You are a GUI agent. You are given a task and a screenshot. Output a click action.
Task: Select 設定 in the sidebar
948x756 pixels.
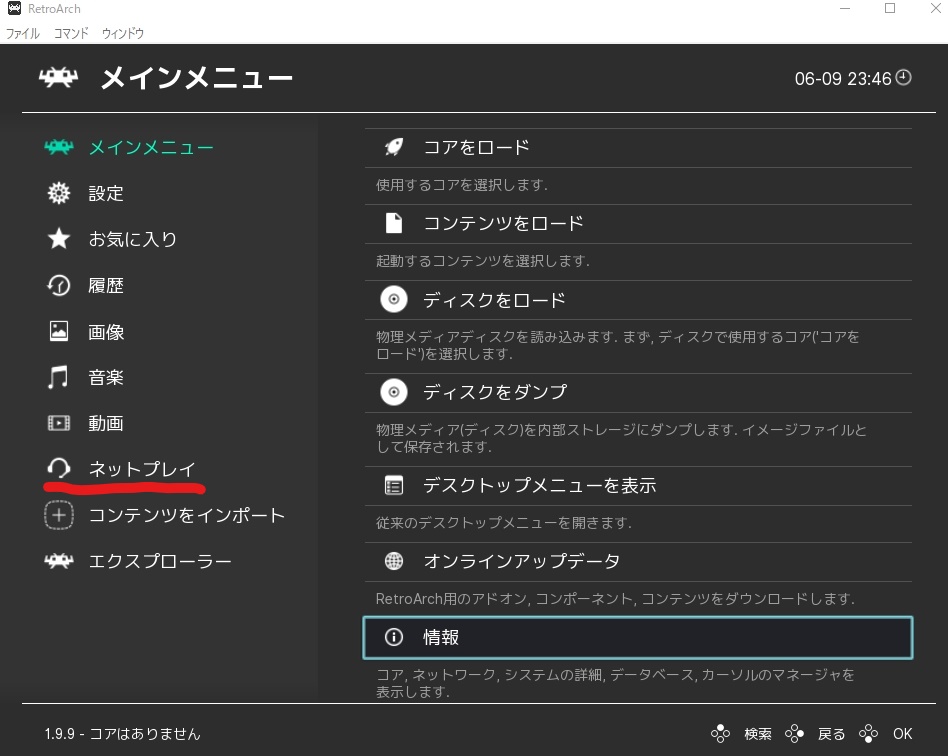tap(106, 194)
